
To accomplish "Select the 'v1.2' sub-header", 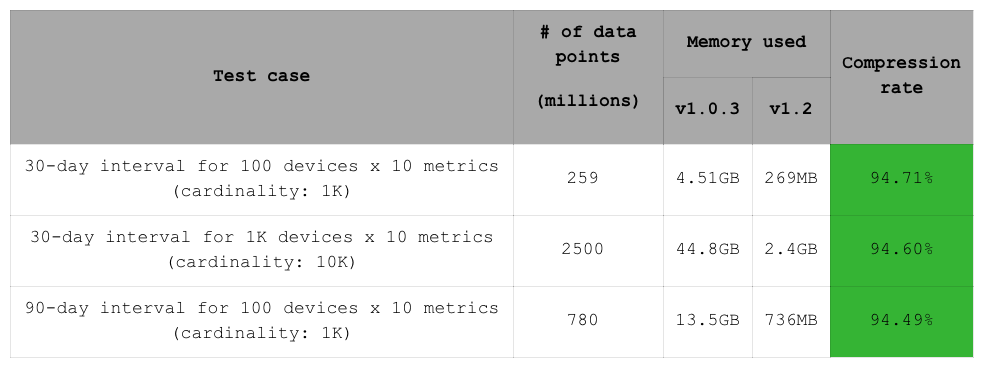I will click(x=791, y=111).
